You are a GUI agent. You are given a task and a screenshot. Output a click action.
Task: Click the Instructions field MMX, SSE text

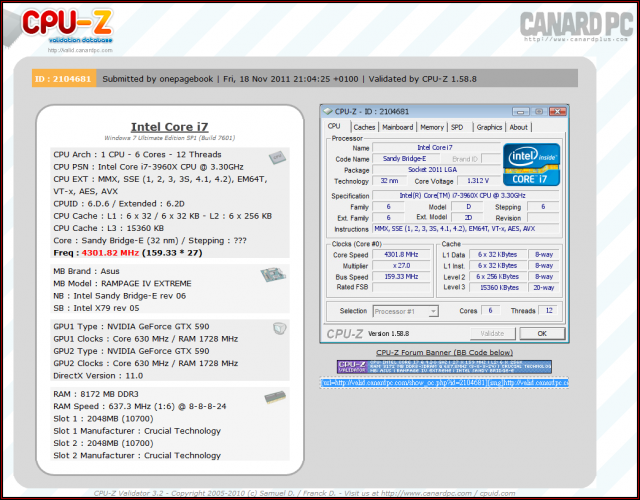466,229
